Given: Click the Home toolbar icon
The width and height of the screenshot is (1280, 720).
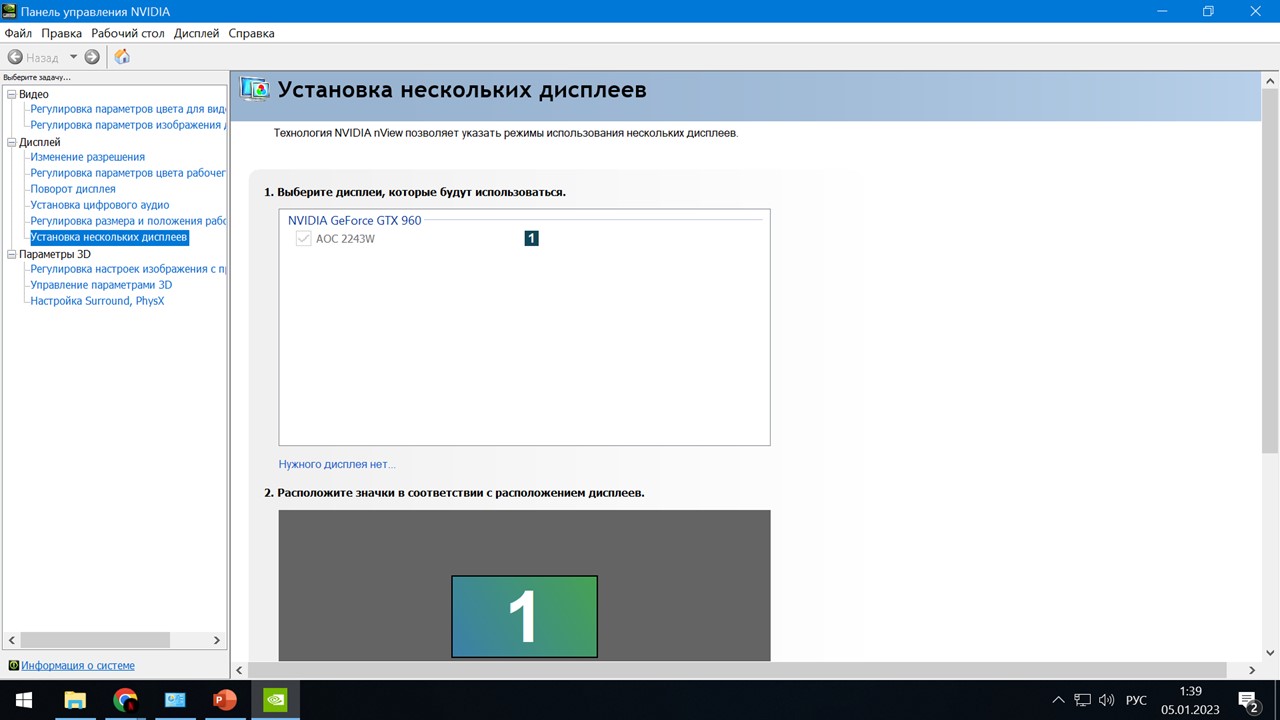Looking at the screenshot, I should [x=122, y=57].
